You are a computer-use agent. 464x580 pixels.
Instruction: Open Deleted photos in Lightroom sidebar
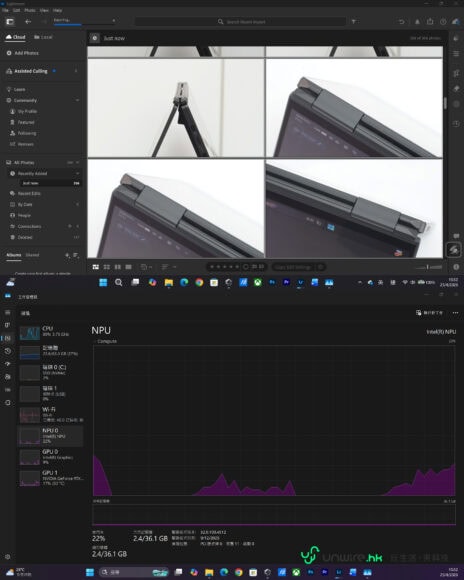point(21,237)
